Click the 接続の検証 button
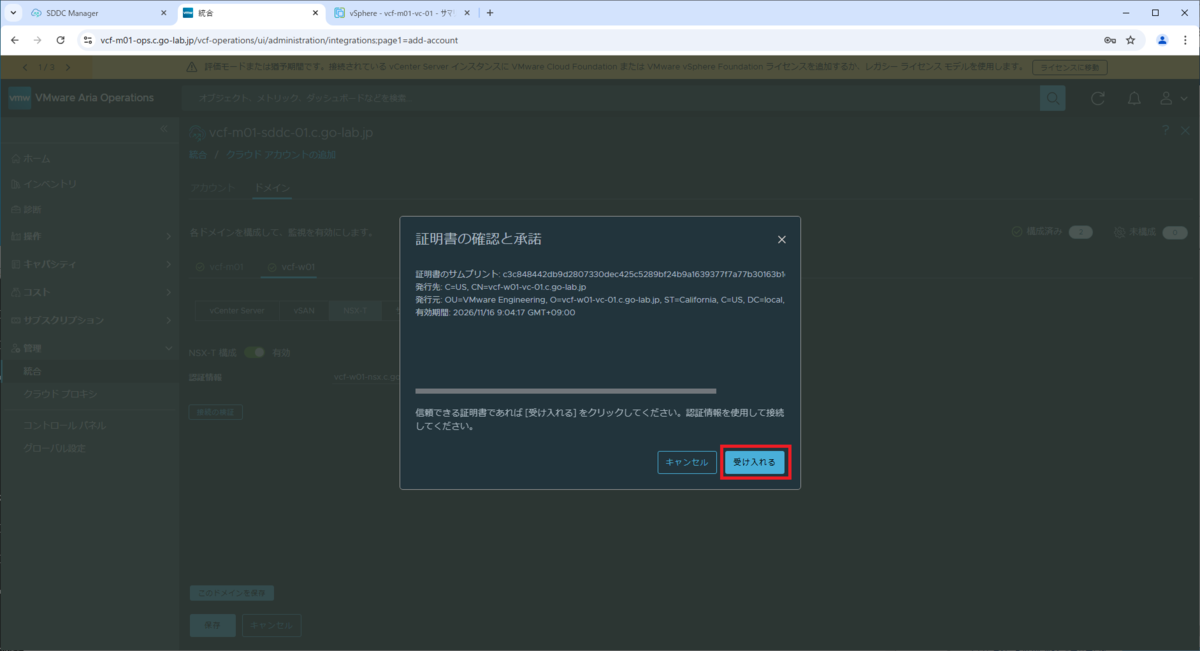The image size is (1200, 651). click(x=215, y=412)
